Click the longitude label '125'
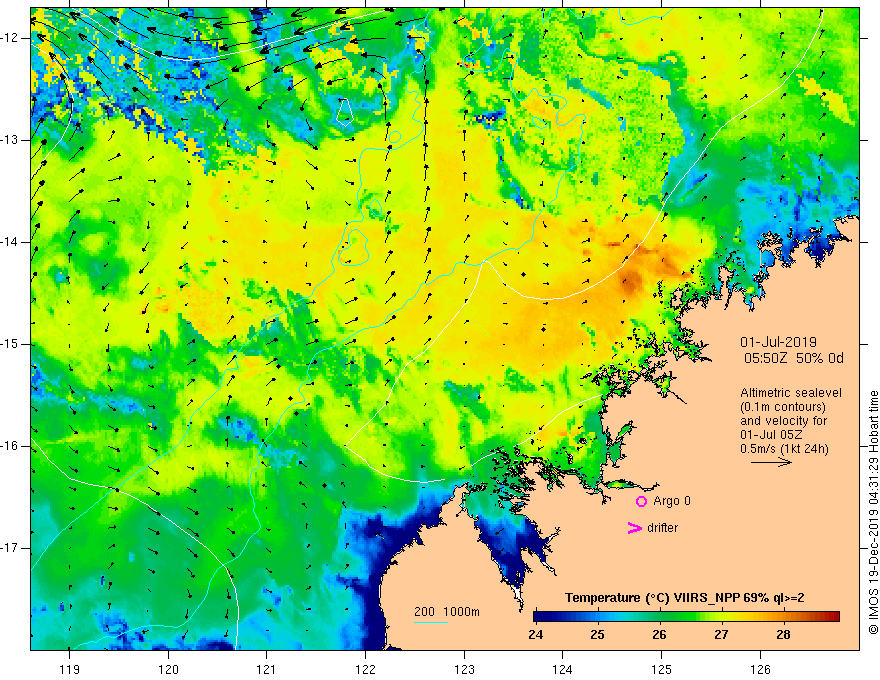The width and height of the screenshot is (880, 680). (x=662, y=669)
